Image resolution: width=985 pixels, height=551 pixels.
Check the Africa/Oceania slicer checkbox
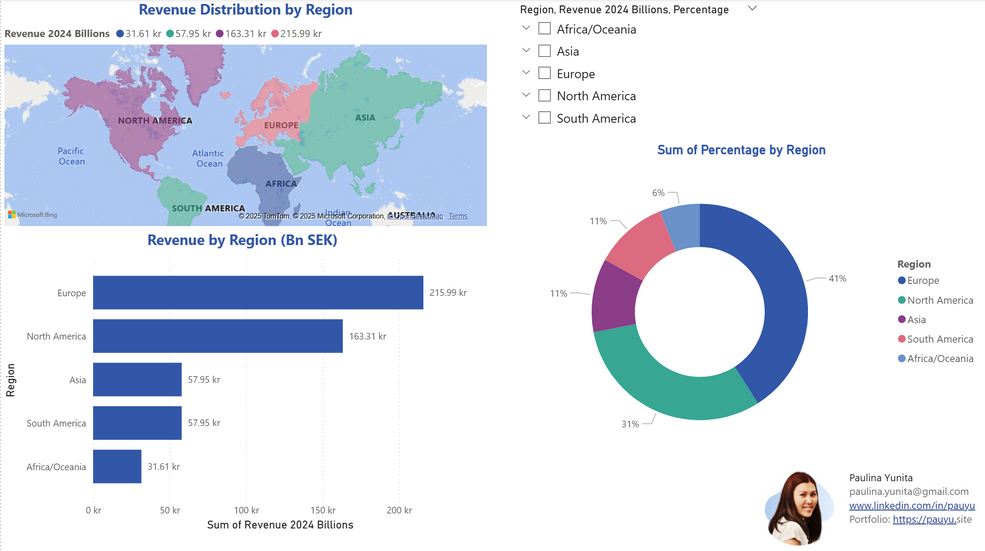(x=545, y=29)
